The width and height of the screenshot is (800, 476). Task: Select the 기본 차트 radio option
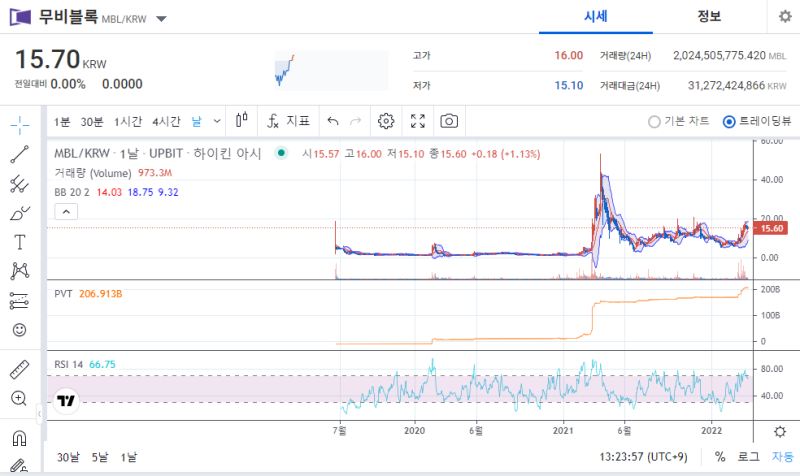(x=678, y=121)
